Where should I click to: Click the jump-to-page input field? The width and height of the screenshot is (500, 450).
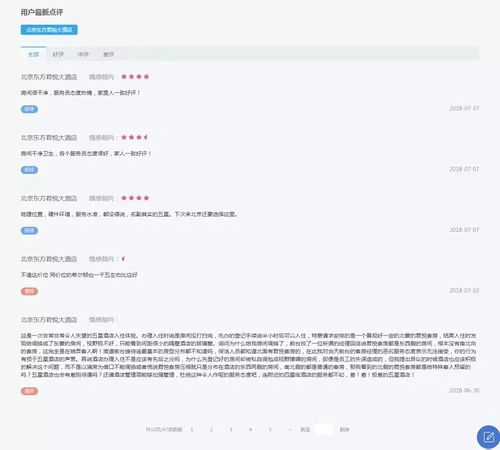click(324, 430)
